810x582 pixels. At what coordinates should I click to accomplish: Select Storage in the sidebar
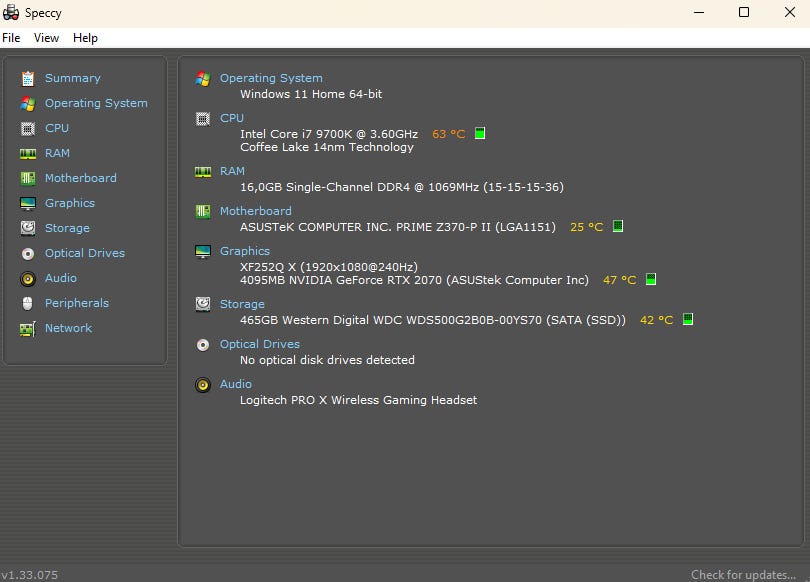[67, 228]
